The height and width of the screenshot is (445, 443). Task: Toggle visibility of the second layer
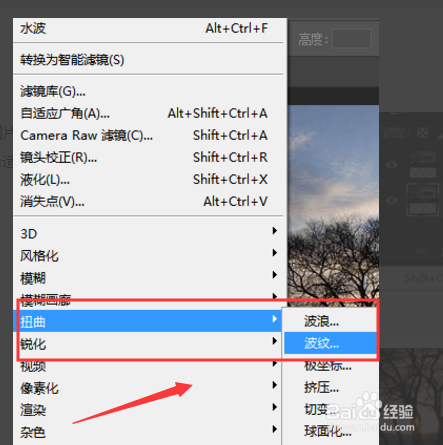tap(392, 200)
